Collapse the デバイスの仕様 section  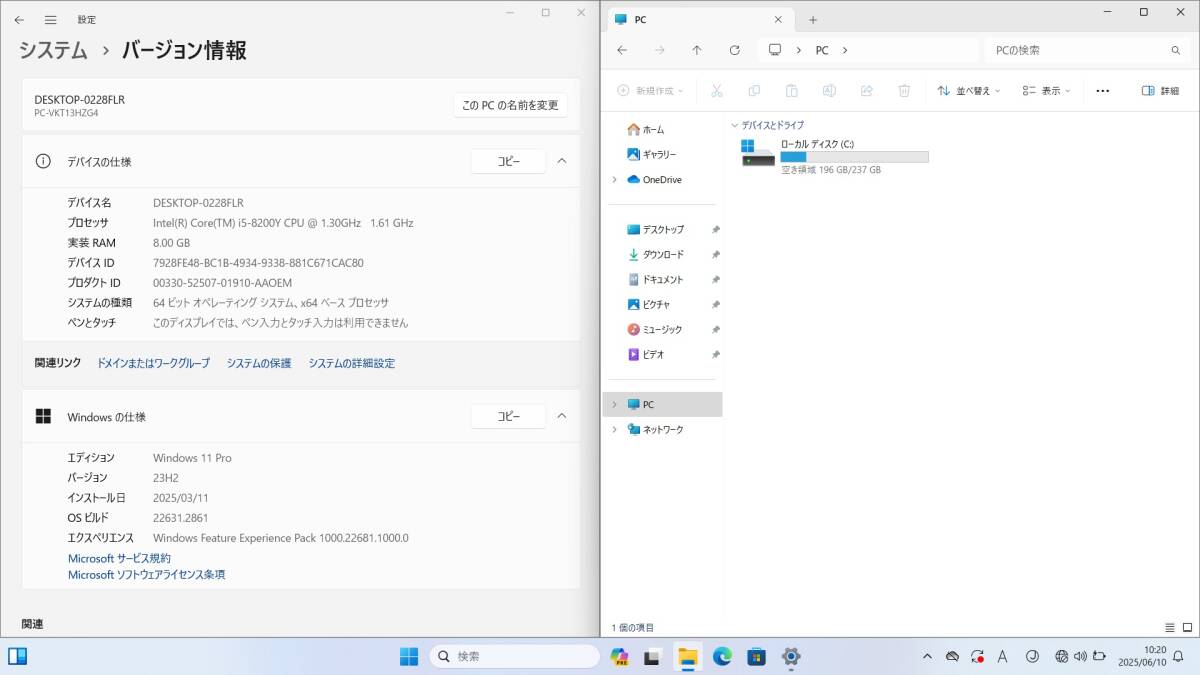click(562, 161)
